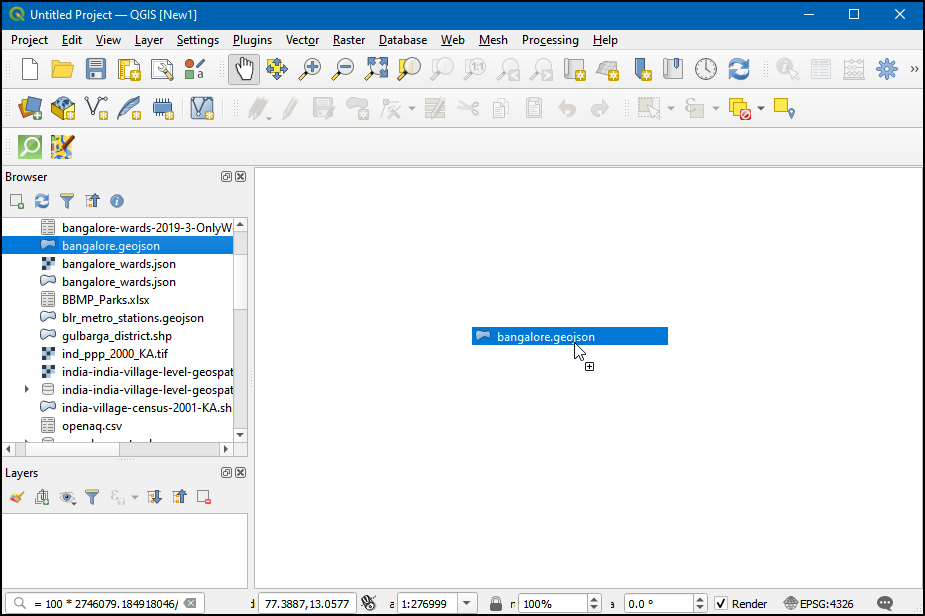This screenshot has height=616, width=925.
Task: Enable item properties info in Browser
Action: pos(117,201)
